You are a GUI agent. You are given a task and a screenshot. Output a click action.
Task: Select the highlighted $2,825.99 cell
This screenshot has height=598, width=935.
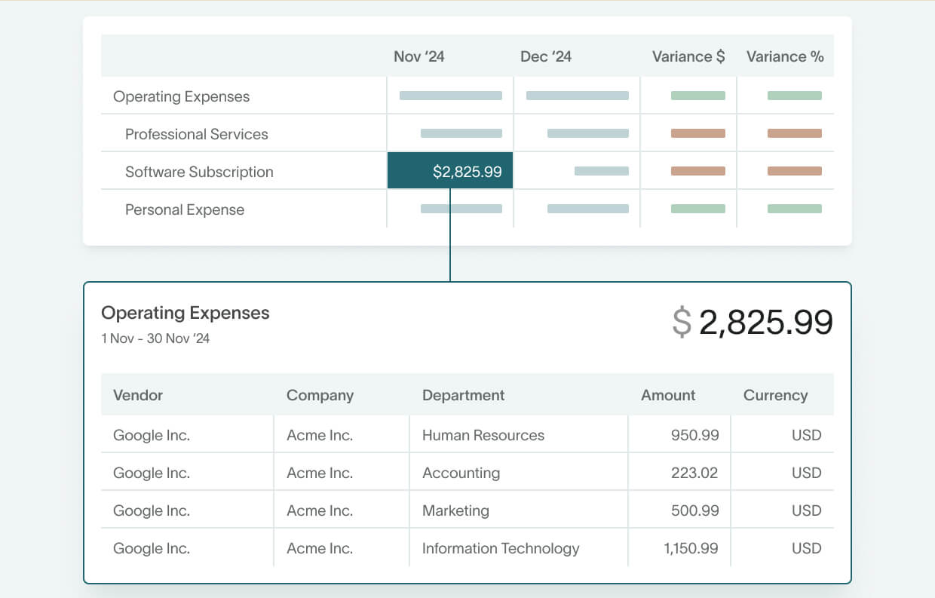point(449,170)
